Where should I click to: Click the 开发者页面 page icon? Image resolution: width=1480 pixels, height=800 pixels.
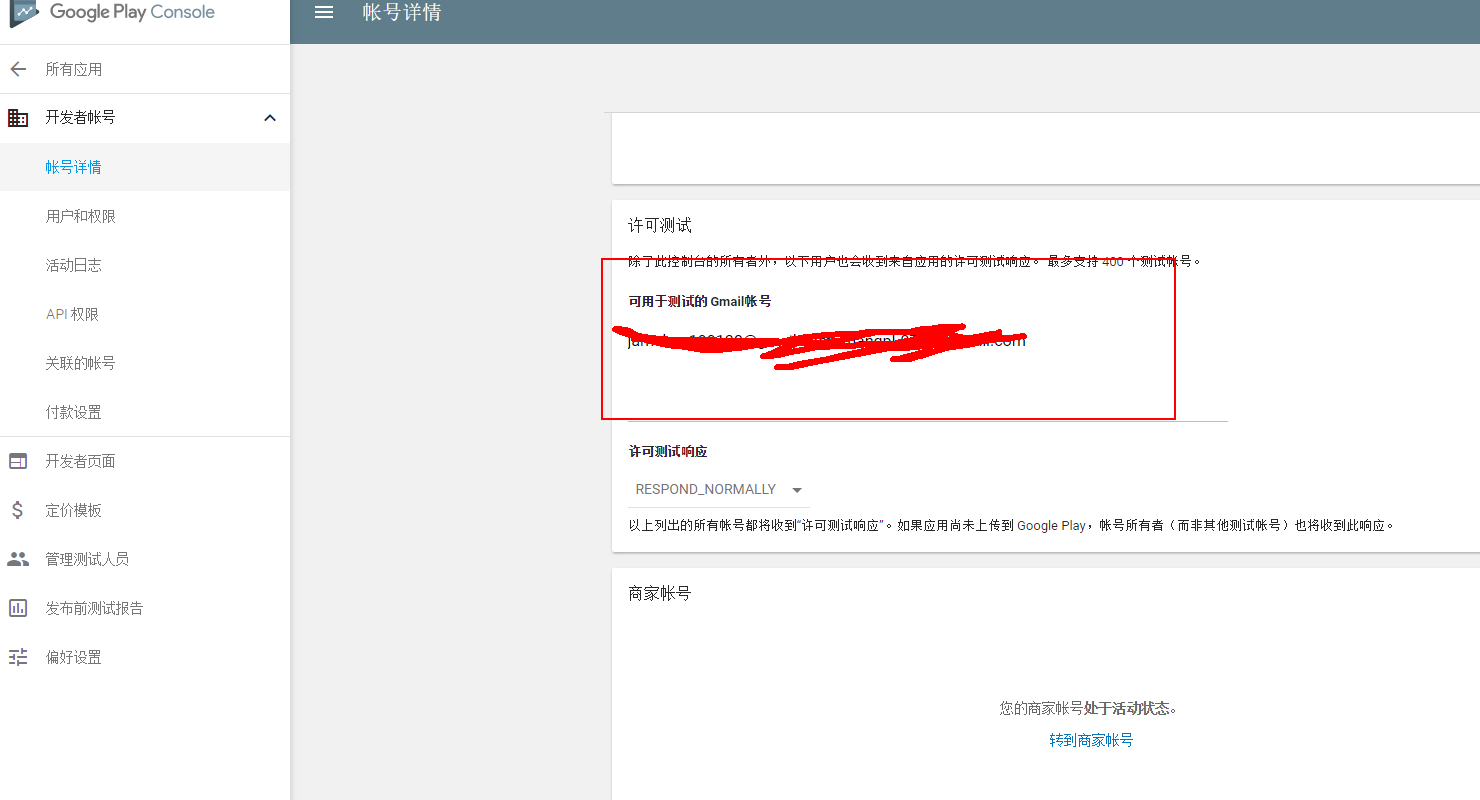point(18,461)
